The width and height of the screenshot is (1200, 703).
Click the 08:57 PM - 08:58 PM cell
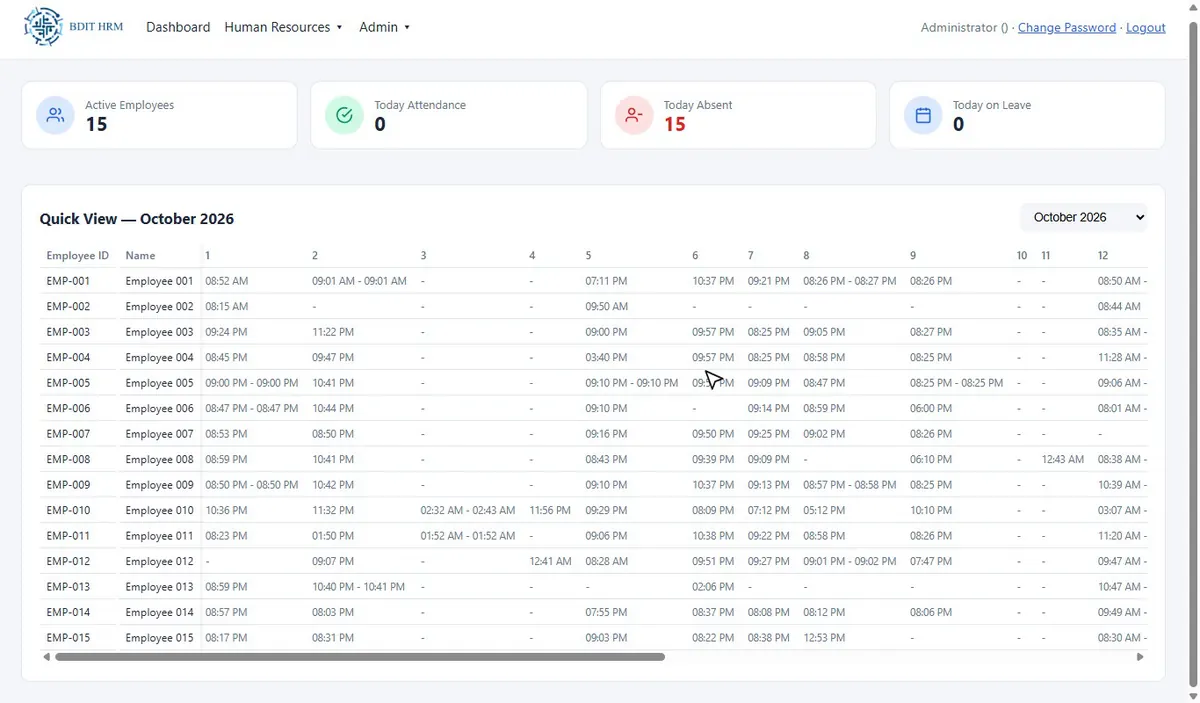[849, 485]
